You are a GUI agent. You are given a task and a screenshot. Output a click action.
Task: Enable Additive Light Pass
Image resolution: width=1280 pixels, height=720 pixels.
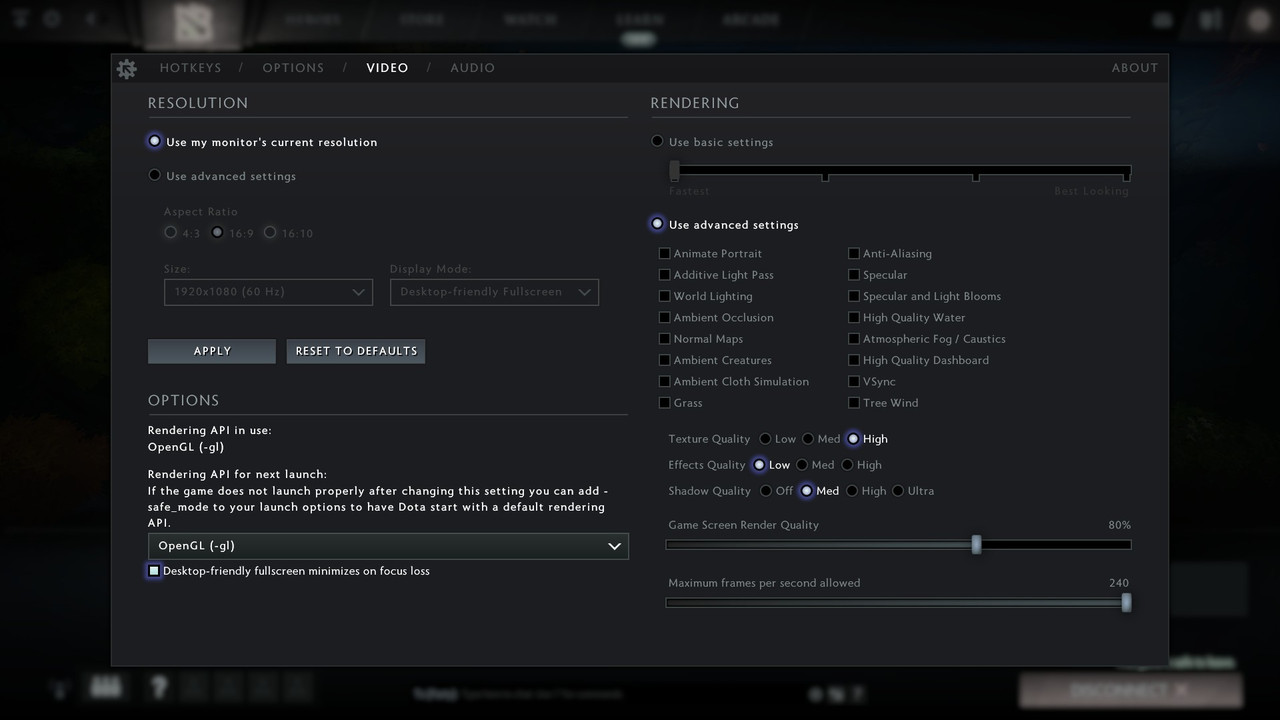point(717,275)
